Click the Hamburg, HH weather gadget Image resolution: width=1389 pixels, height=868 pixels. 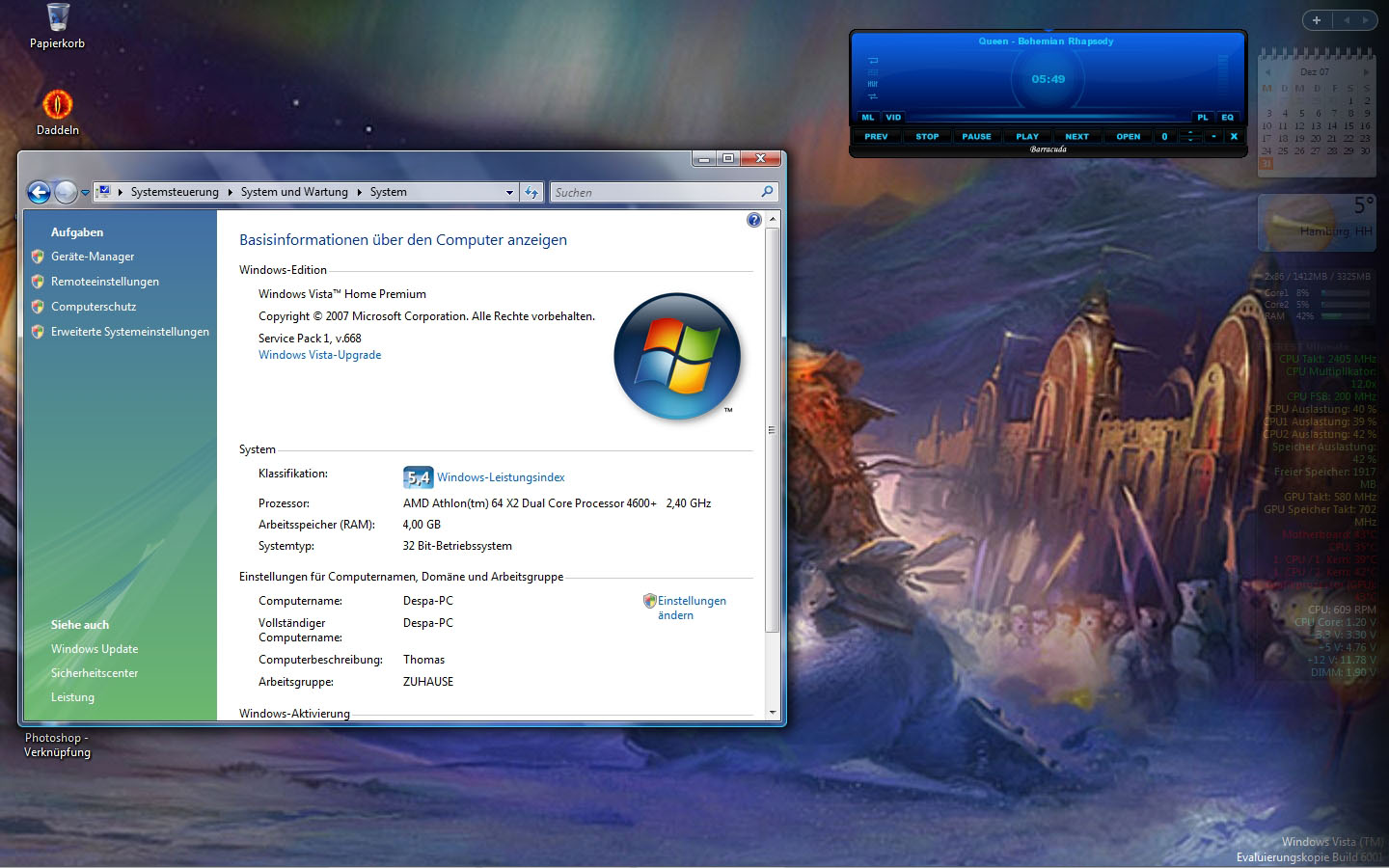(1317, 223)
